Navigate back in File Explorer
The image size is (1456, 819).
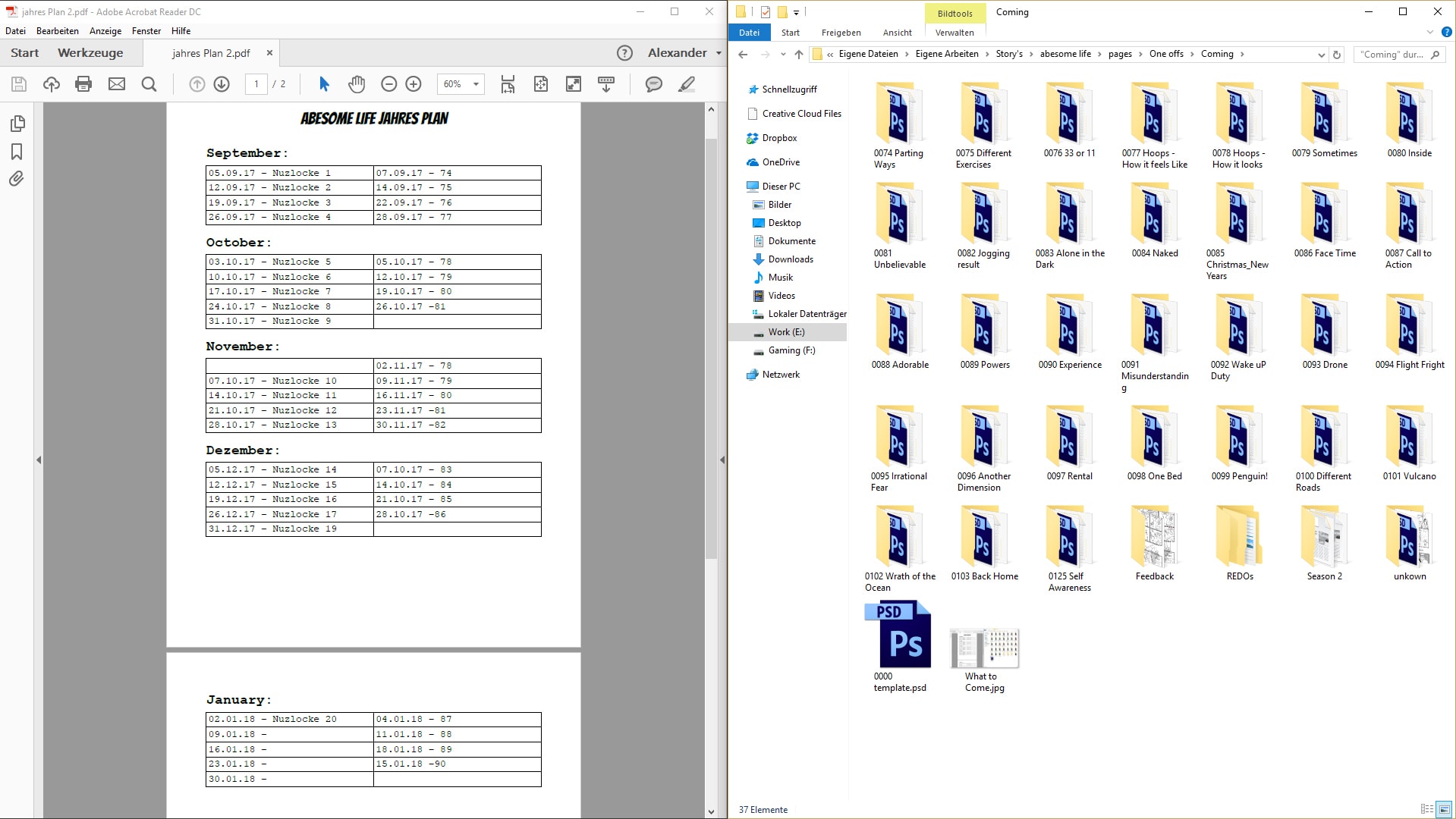pyautogui.click(x=743, y=55)
